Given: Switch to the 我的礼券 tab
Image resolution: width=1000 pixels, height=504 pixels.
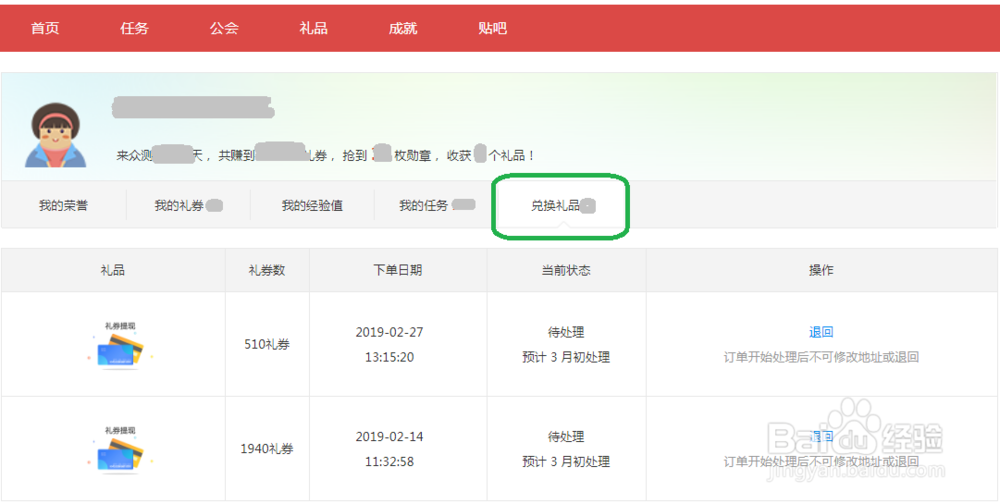Looking at the screenshot, I should 180,206.
